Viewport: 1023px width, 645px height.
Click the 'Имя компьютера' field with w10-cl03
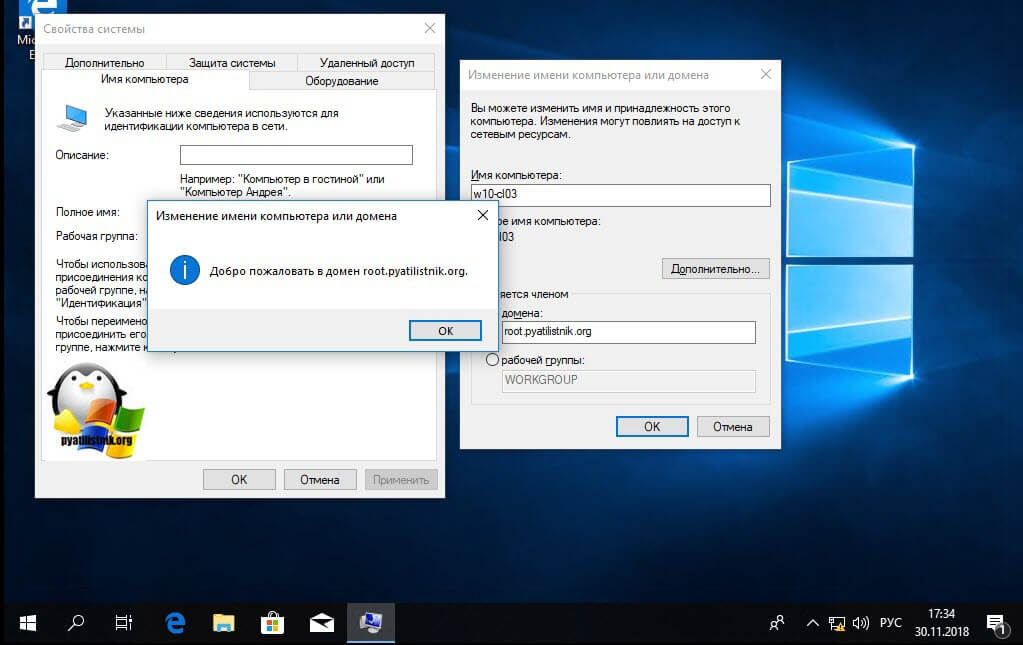(620, 195)
